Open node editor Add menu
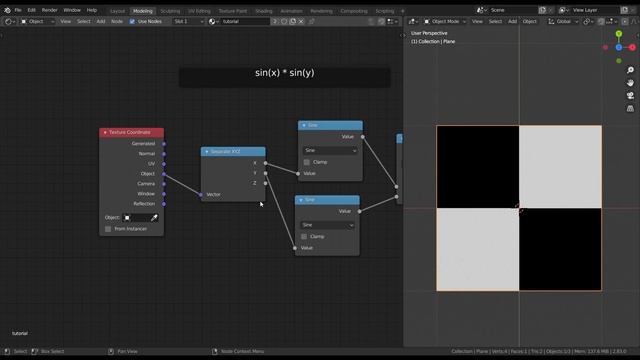 pyautogui.click(x=101, y=22)
